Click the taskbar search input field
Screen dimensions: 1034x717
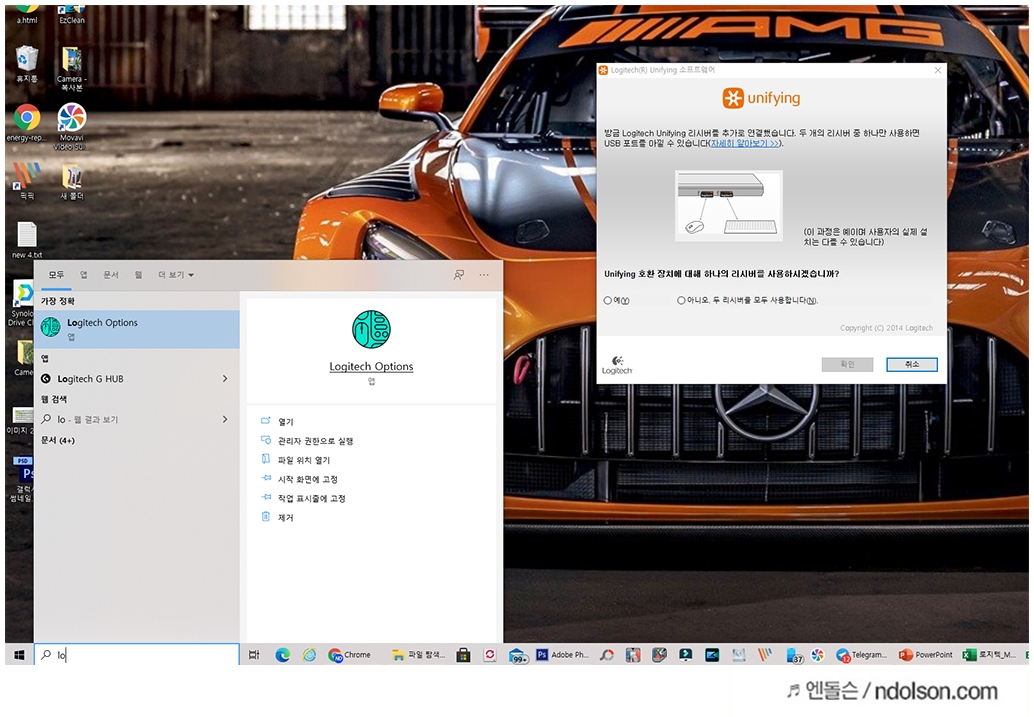[137, 655]
